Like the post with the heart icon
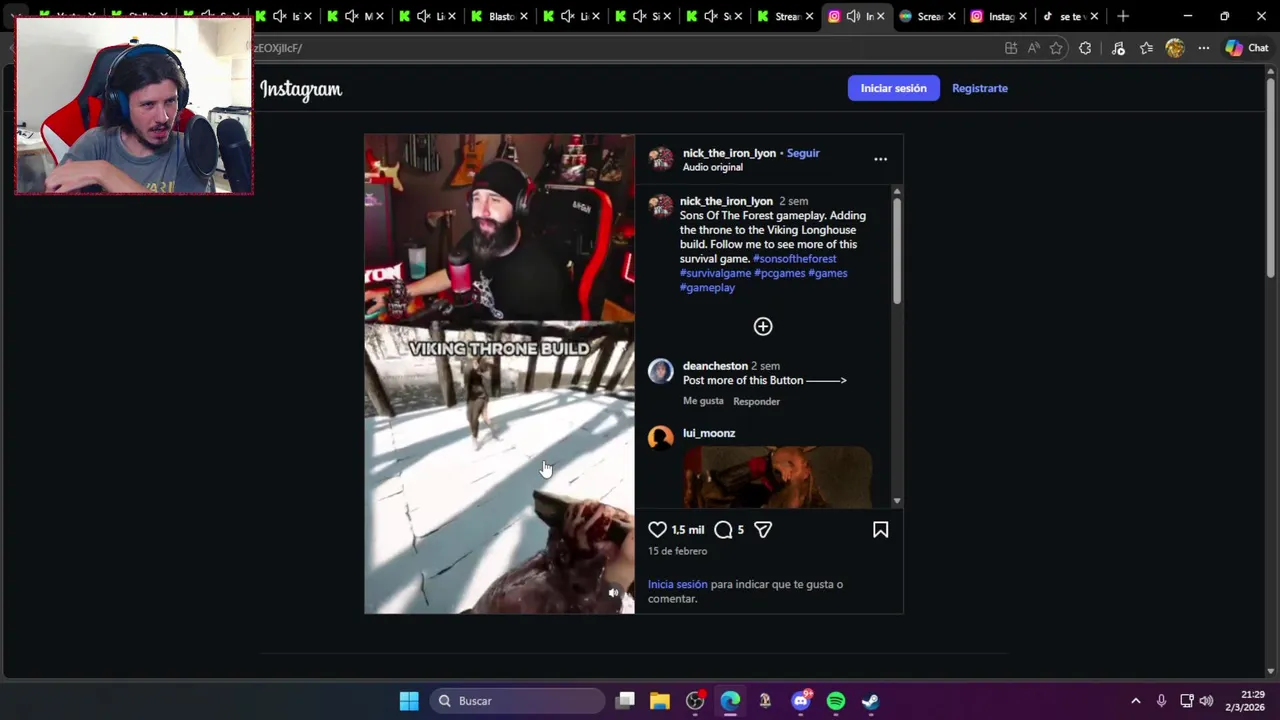This screenshot has height=720, width=1280. [657, 530]
